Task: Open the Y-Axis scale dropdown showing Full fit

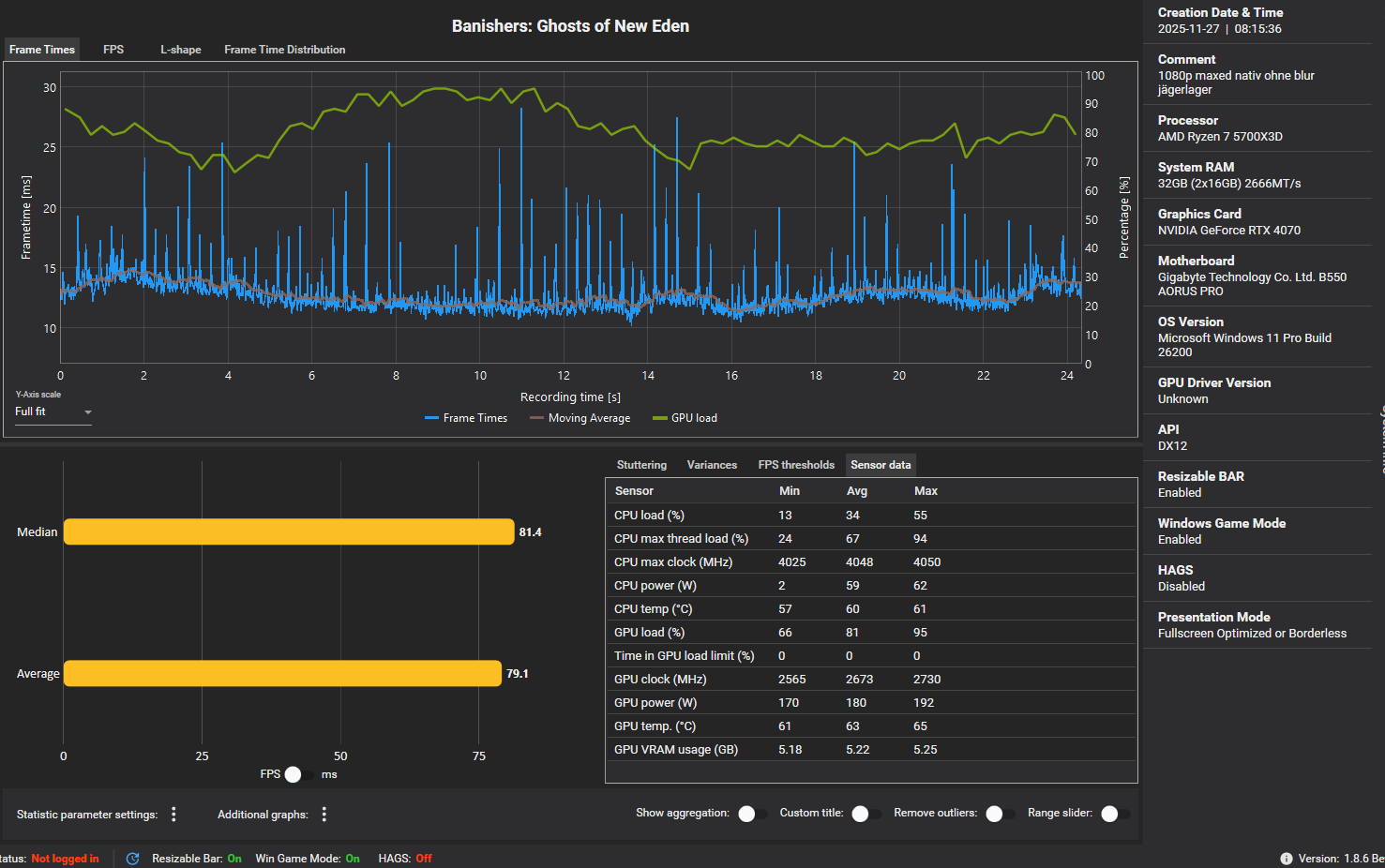Action: point(53,412)
